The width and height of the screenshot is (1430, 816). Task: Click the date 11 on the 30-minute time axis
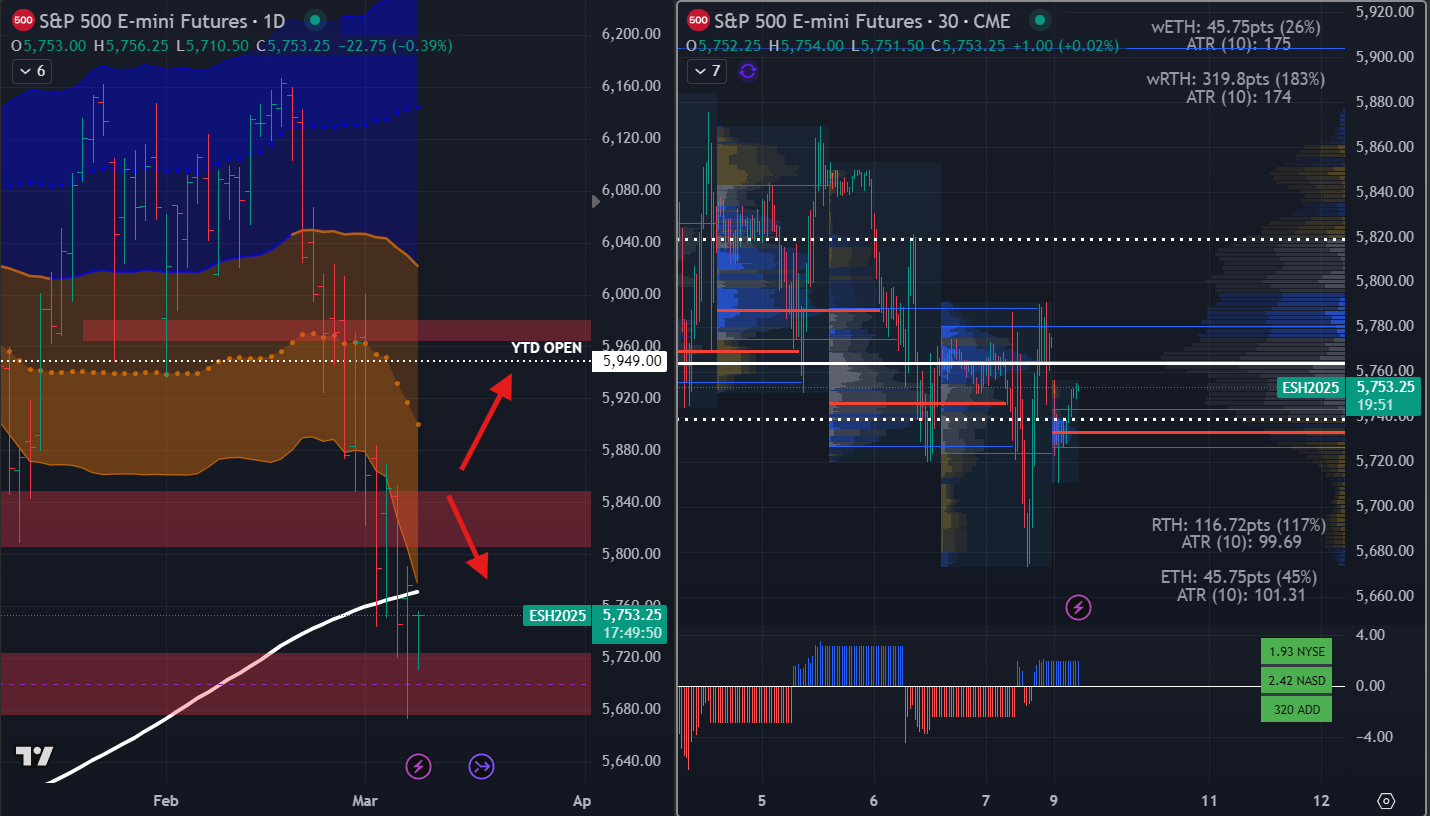point(1210,801)
